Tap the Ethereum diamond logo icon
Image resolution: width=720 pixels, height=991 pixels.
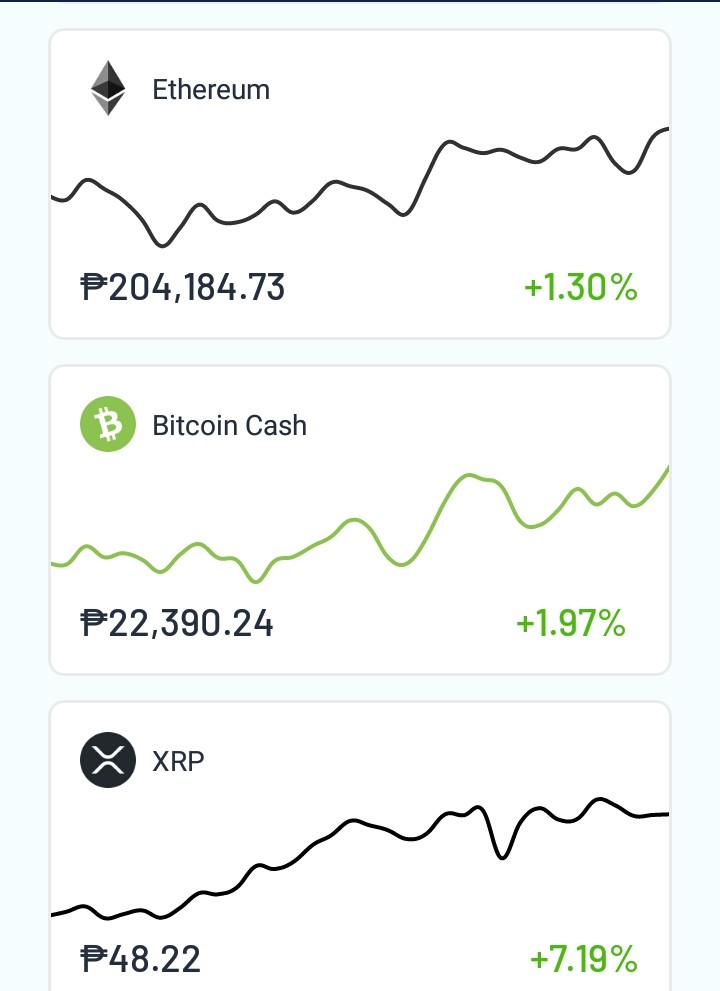pyautogui.click(x=108, y=88)
